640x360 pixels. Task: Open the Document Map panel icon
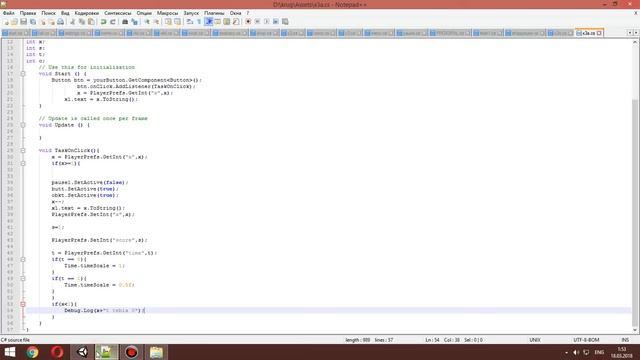[x=227, y=22]
